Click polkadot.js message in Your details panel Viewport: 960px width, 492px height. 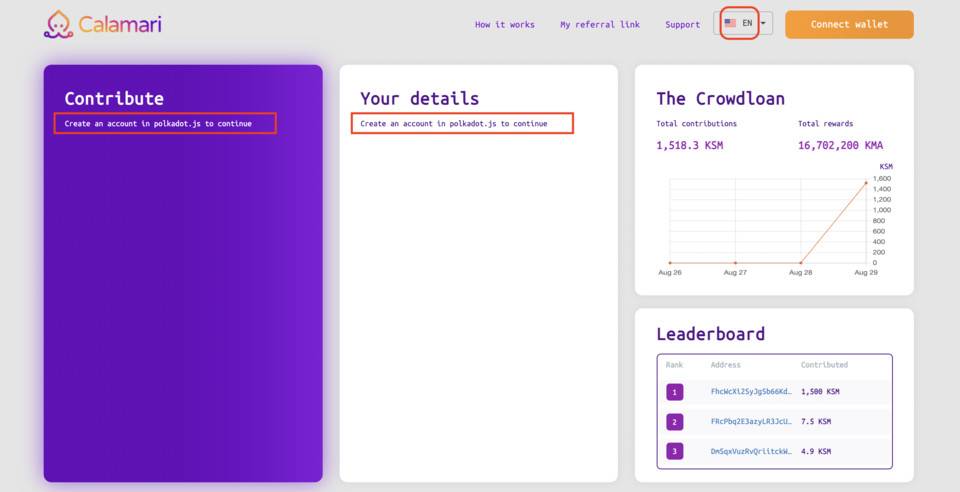coord(454,124)
